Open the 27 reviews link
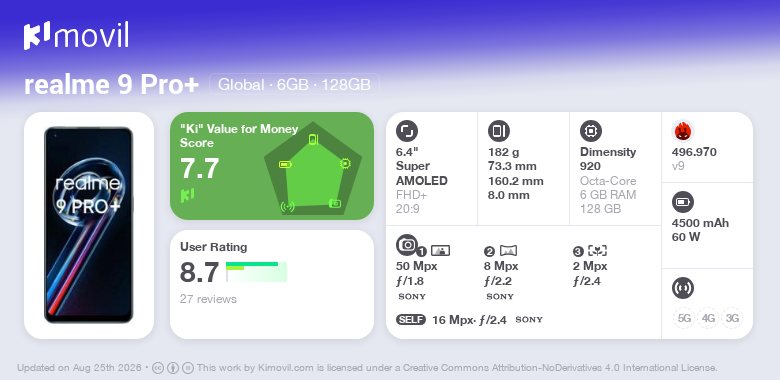Viewport: 780px width, 380px height. coord(208,299)
